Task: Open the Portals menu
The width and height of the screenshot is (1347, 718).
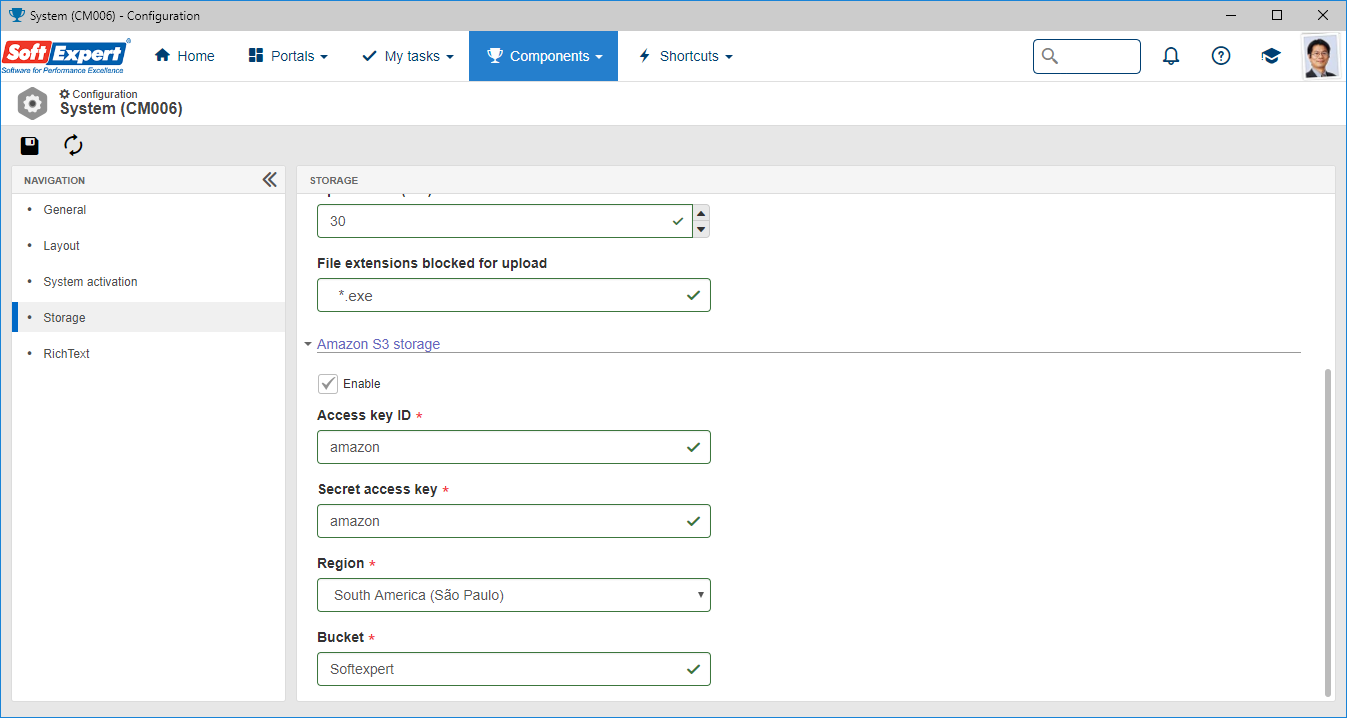Action: [288, 56]
